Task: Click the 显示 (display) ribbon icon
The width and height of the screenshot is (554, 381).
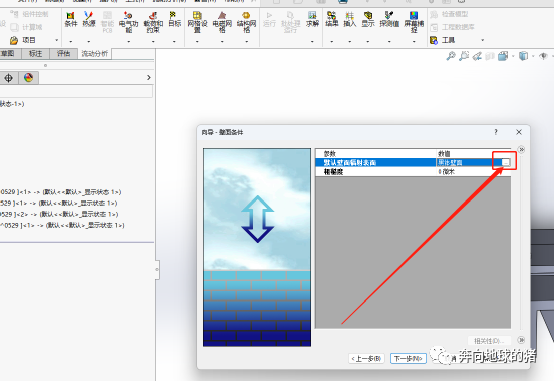Action: pos(368,19)
